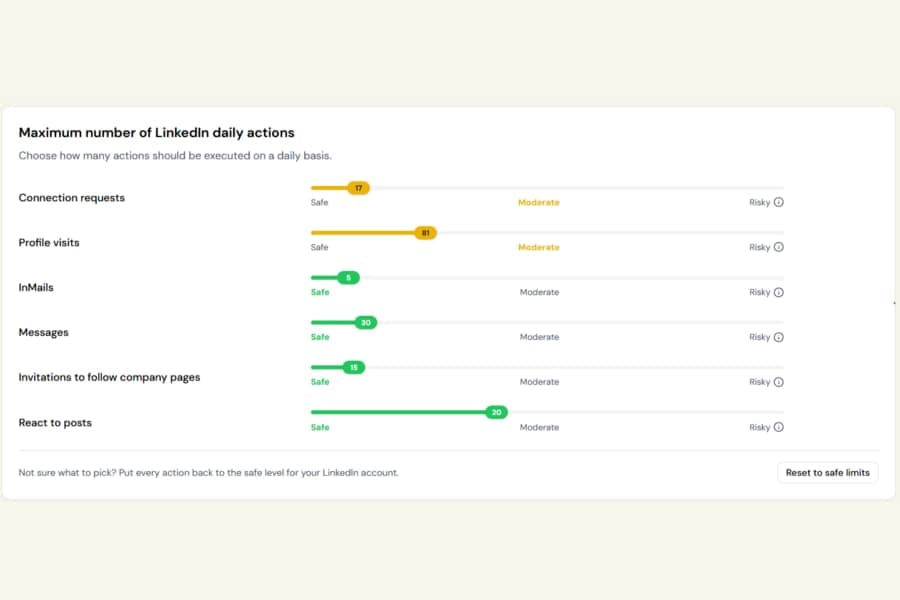Viewport: 900px width, 600px height.
Task: Click the green Safe label under InMails slider
Action: coord(320,292)
